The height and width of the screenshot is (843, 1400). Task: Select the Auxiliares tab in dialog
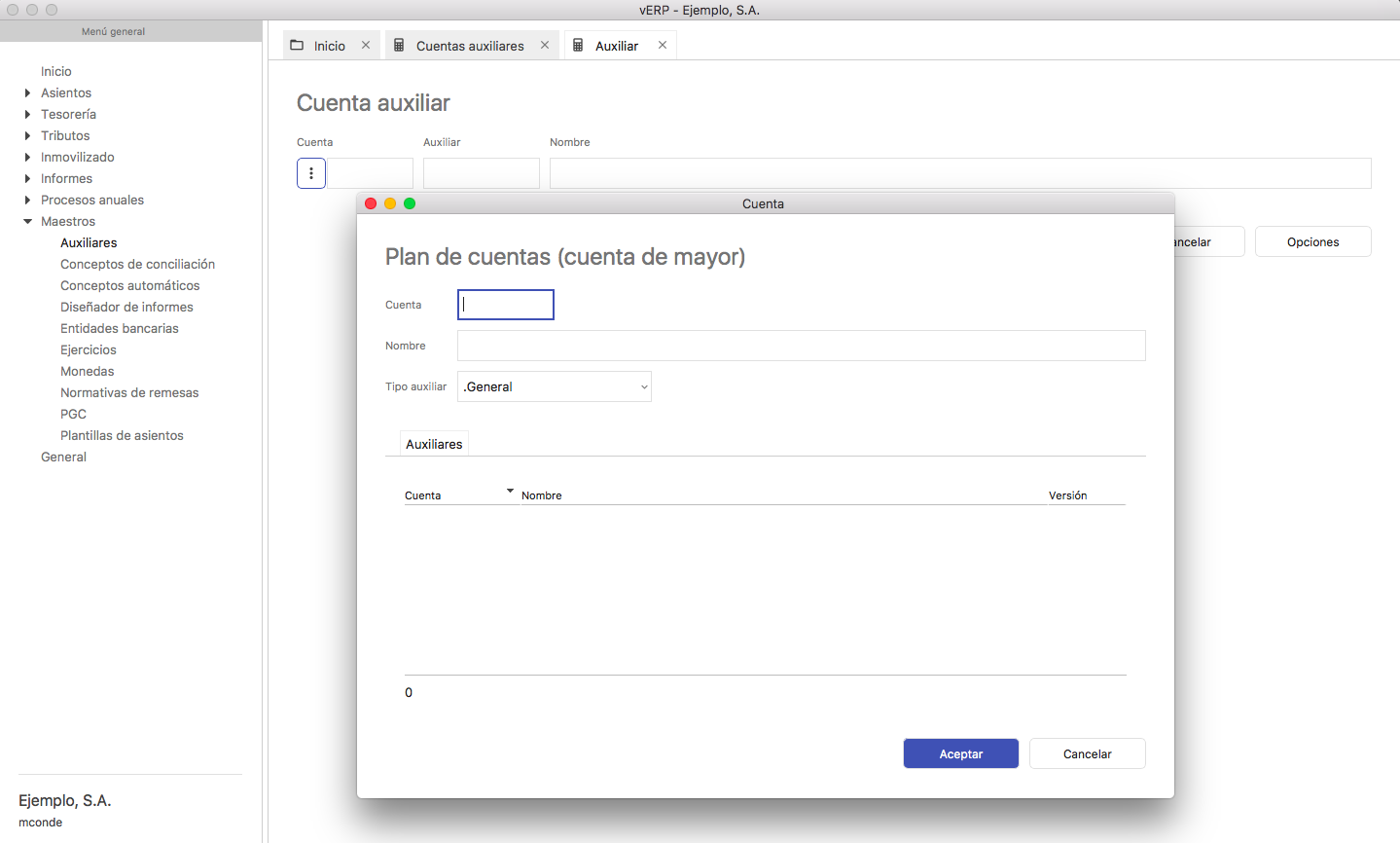434,444
